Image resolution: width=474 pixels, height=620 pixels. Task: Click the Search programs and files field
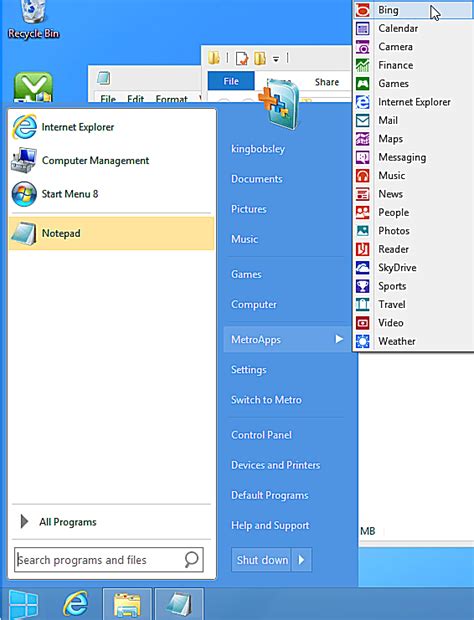[x=109, y=560]
